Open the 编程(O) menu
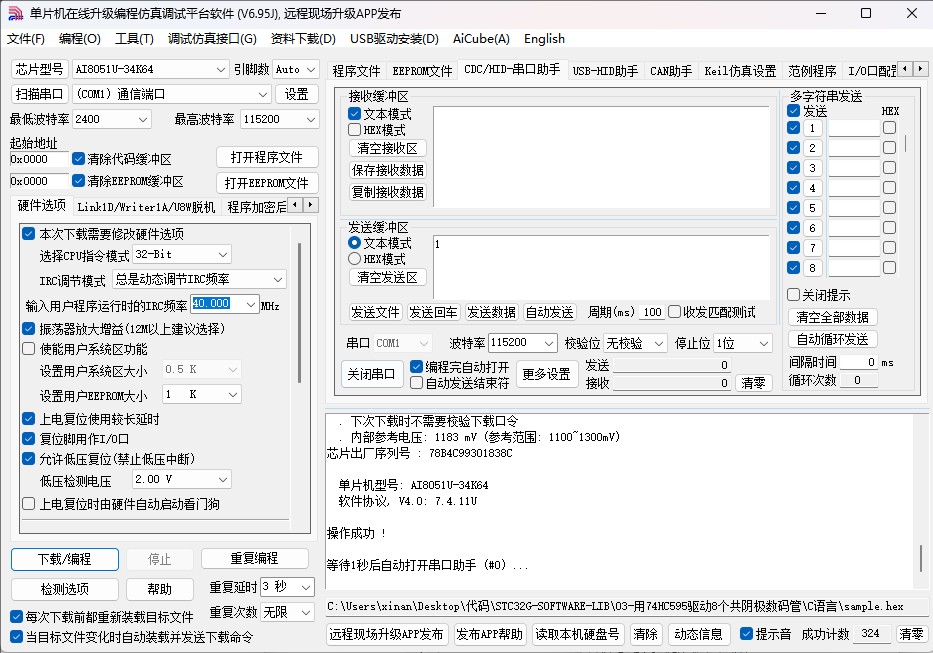 coord(80,39)
